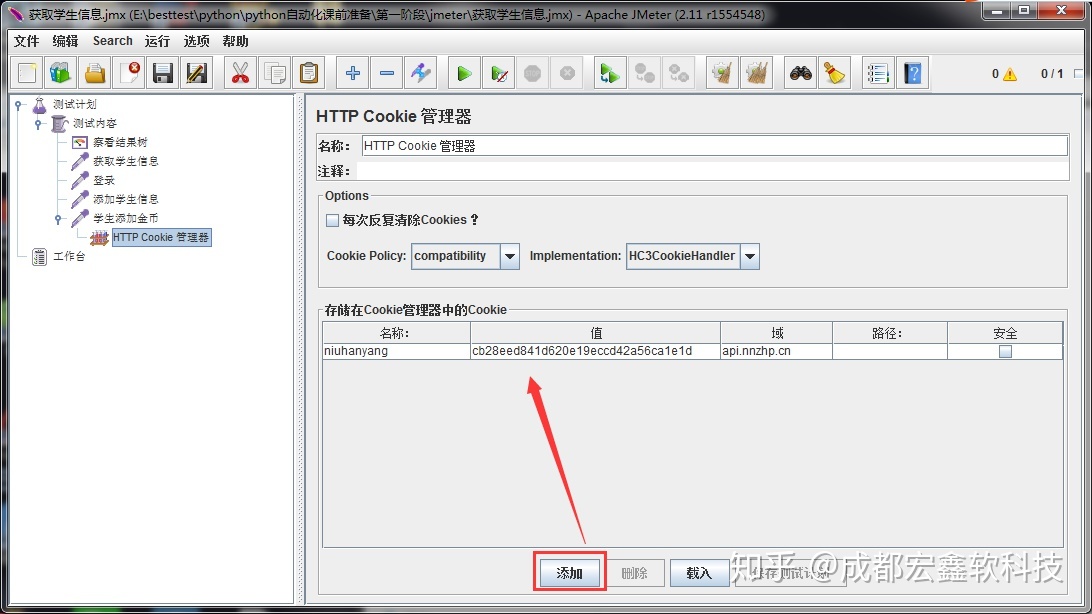The height and width of the screenshot is (614, 1092).
Task: Click the Paste clipboard icon
Action: click(x=309, y=73)
